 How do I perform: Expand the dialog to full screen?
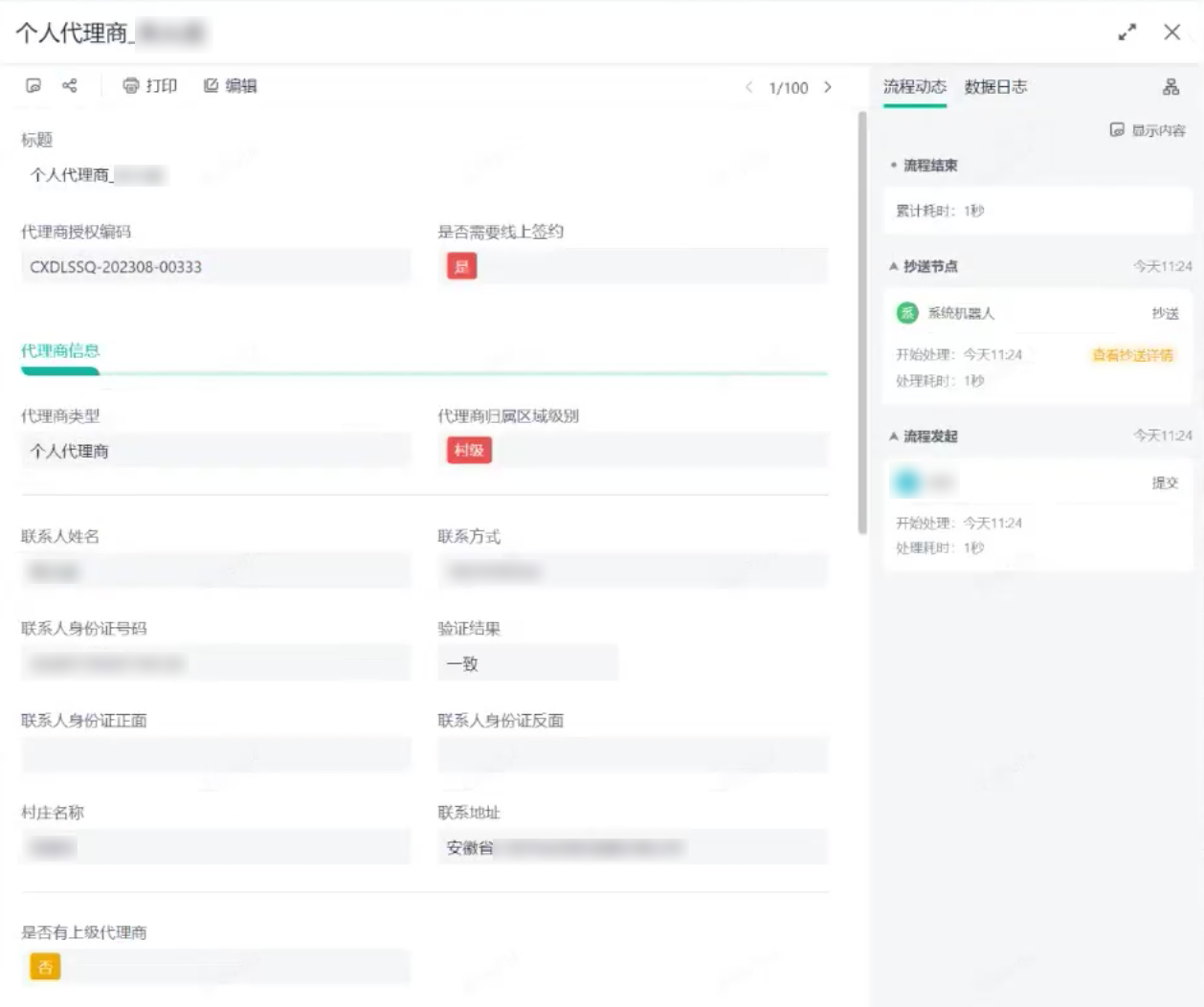point(1127,33)
